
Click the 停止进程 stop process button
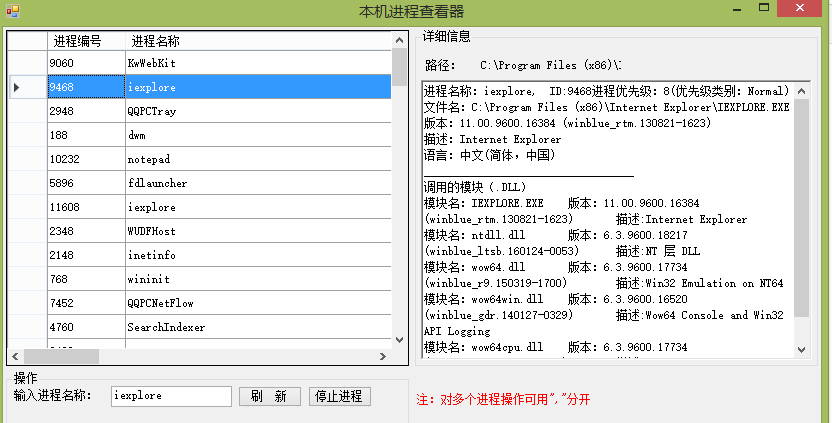(340, 396)
